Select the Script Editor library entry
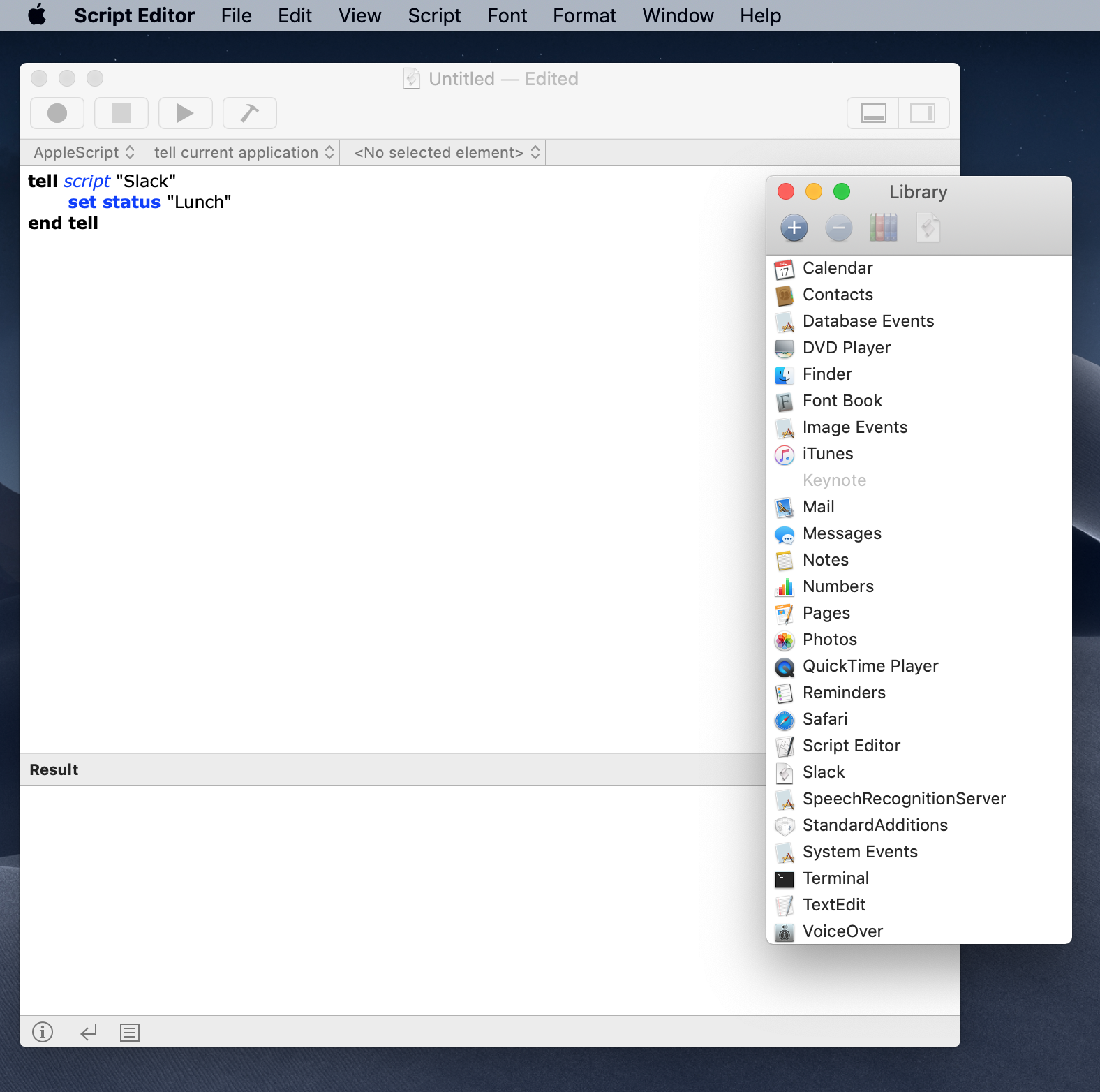This screenshot has width=1100, height=1092. (919, 746)
